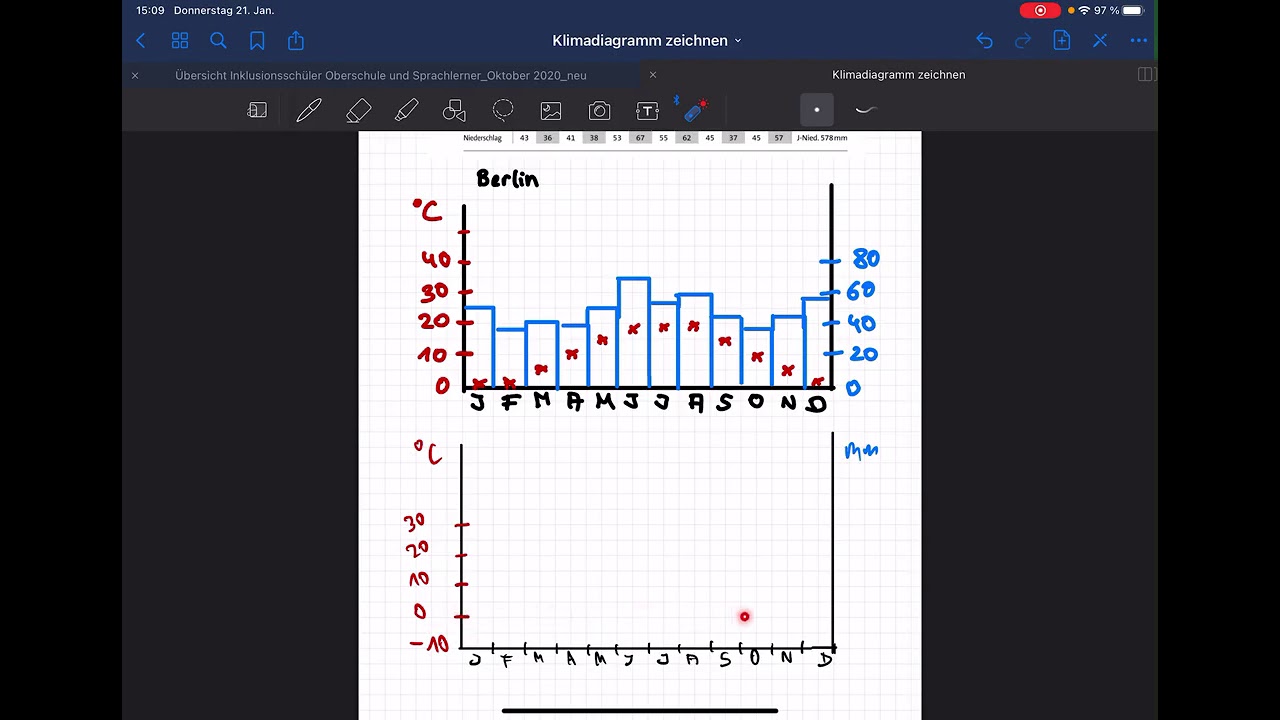The height and width of the screenshot is (720, 1280).
Task: Toggle read-only mode pen icon
Action: pyautogui.click(x=1100, y=41)
